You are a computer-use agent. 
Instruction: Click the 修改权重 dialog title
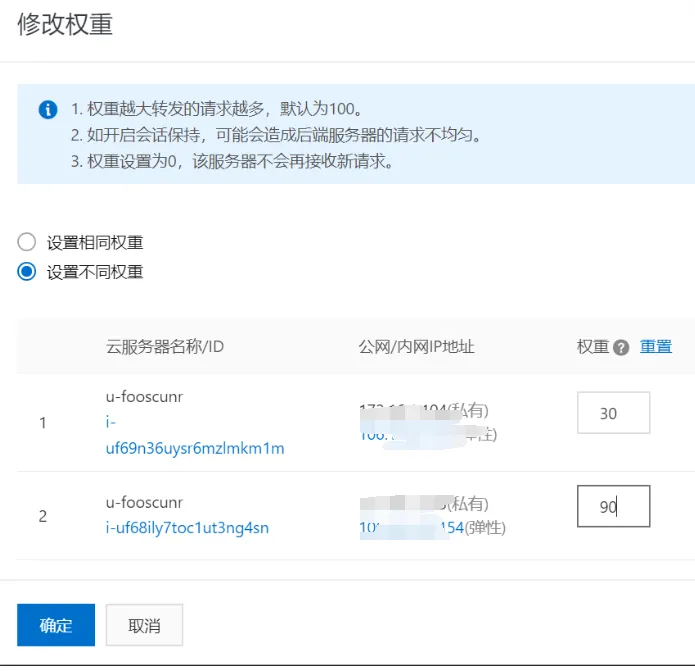click(65, 24)
